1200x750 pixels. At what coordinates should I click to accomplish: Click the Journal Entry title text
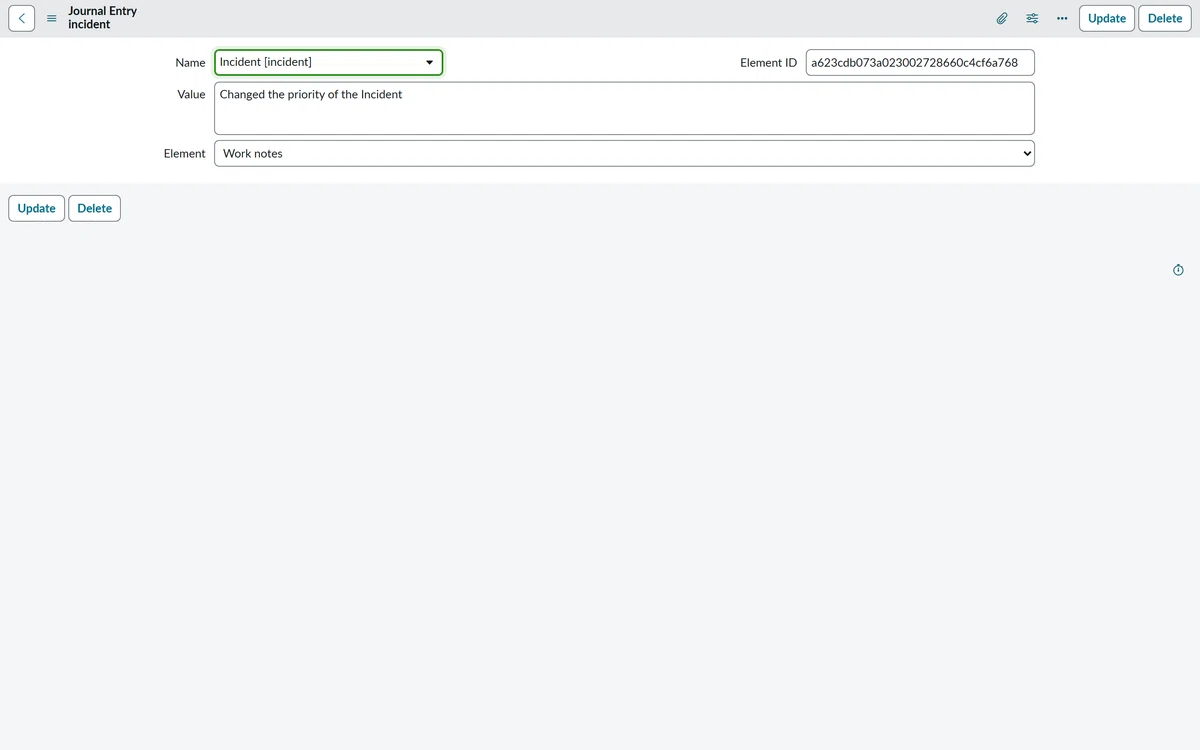[103, 11]
